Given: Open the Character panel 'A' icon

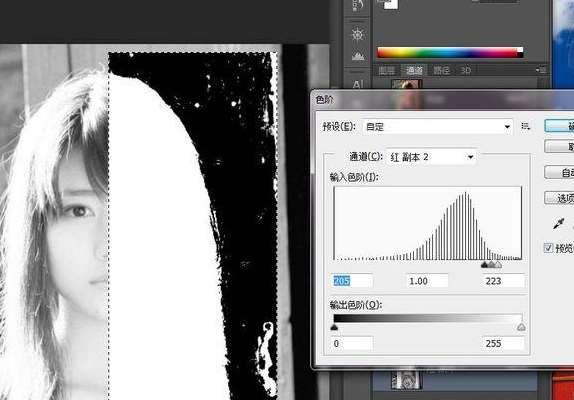Looking at the screenshot, I should pos(358,84).
